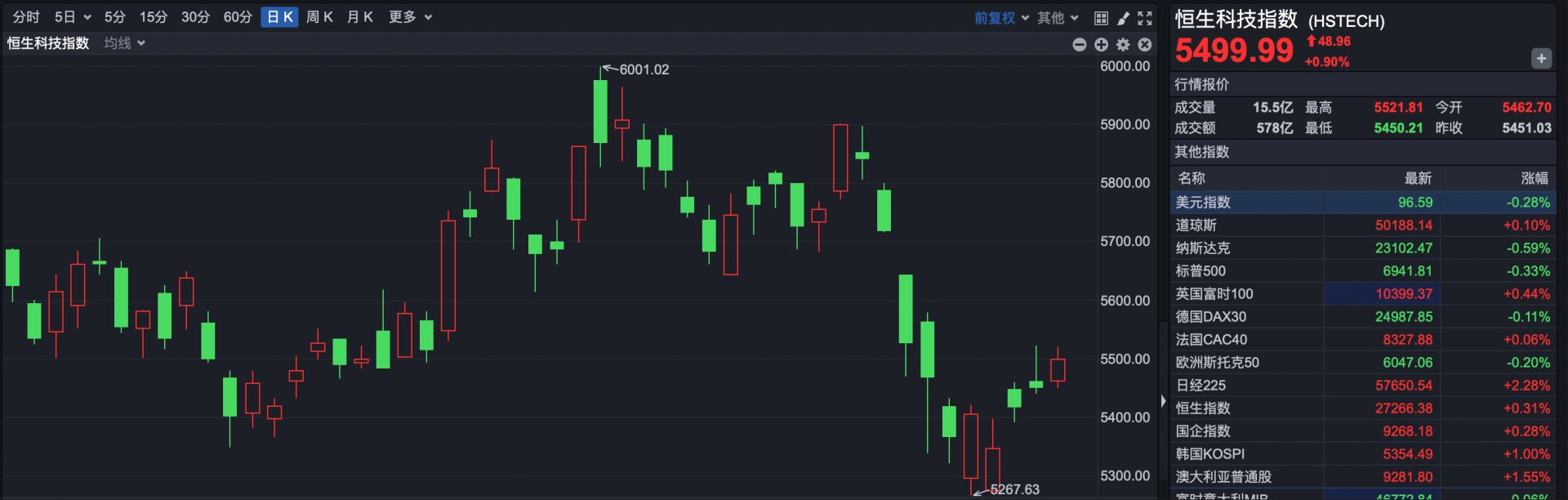Open the 前复权 adjustment dropdown
The image size is (1568, 500).
(1001, 18)
